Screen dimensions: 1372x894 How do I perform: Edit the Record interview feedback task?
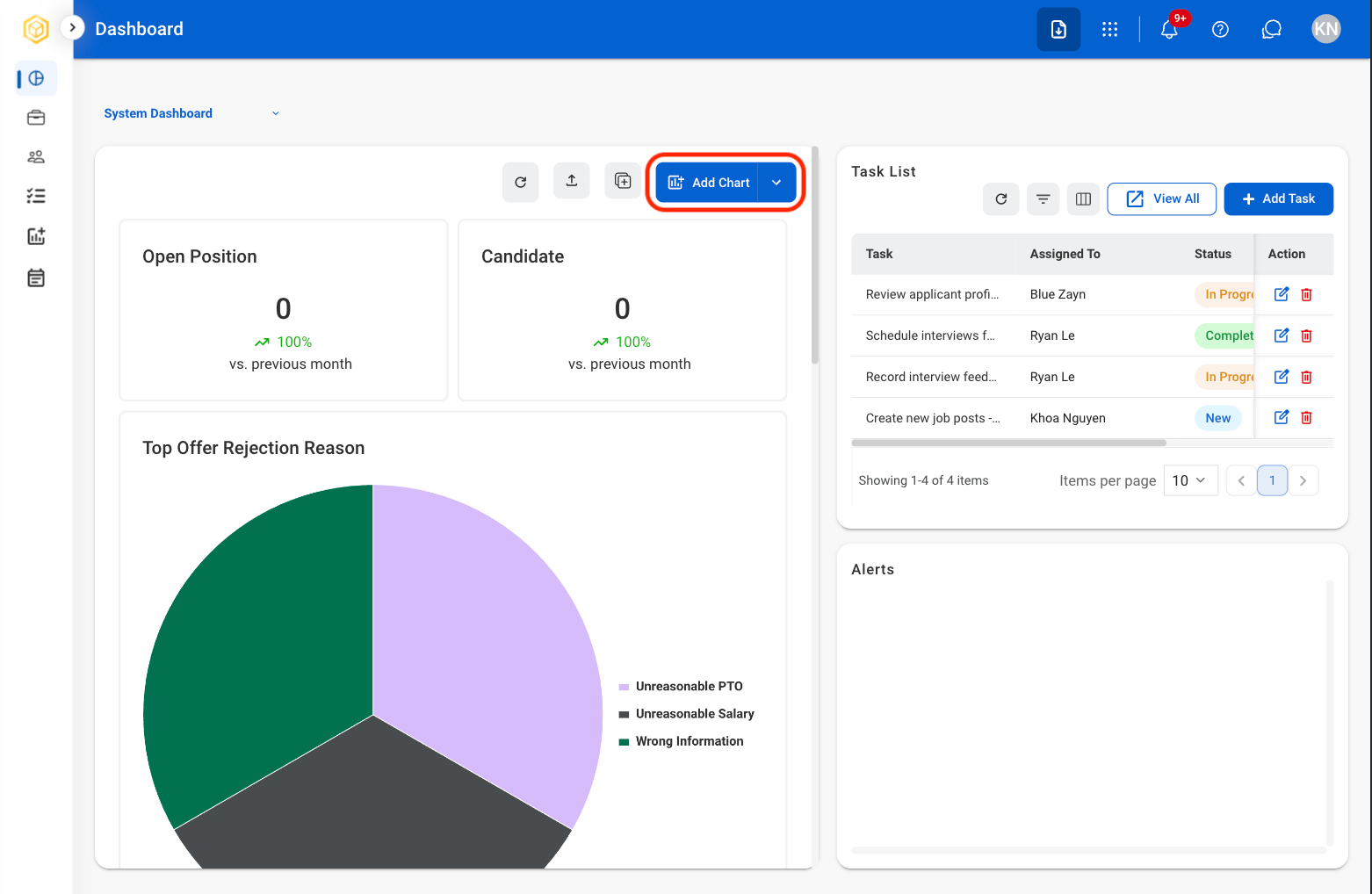(1282, 377)
